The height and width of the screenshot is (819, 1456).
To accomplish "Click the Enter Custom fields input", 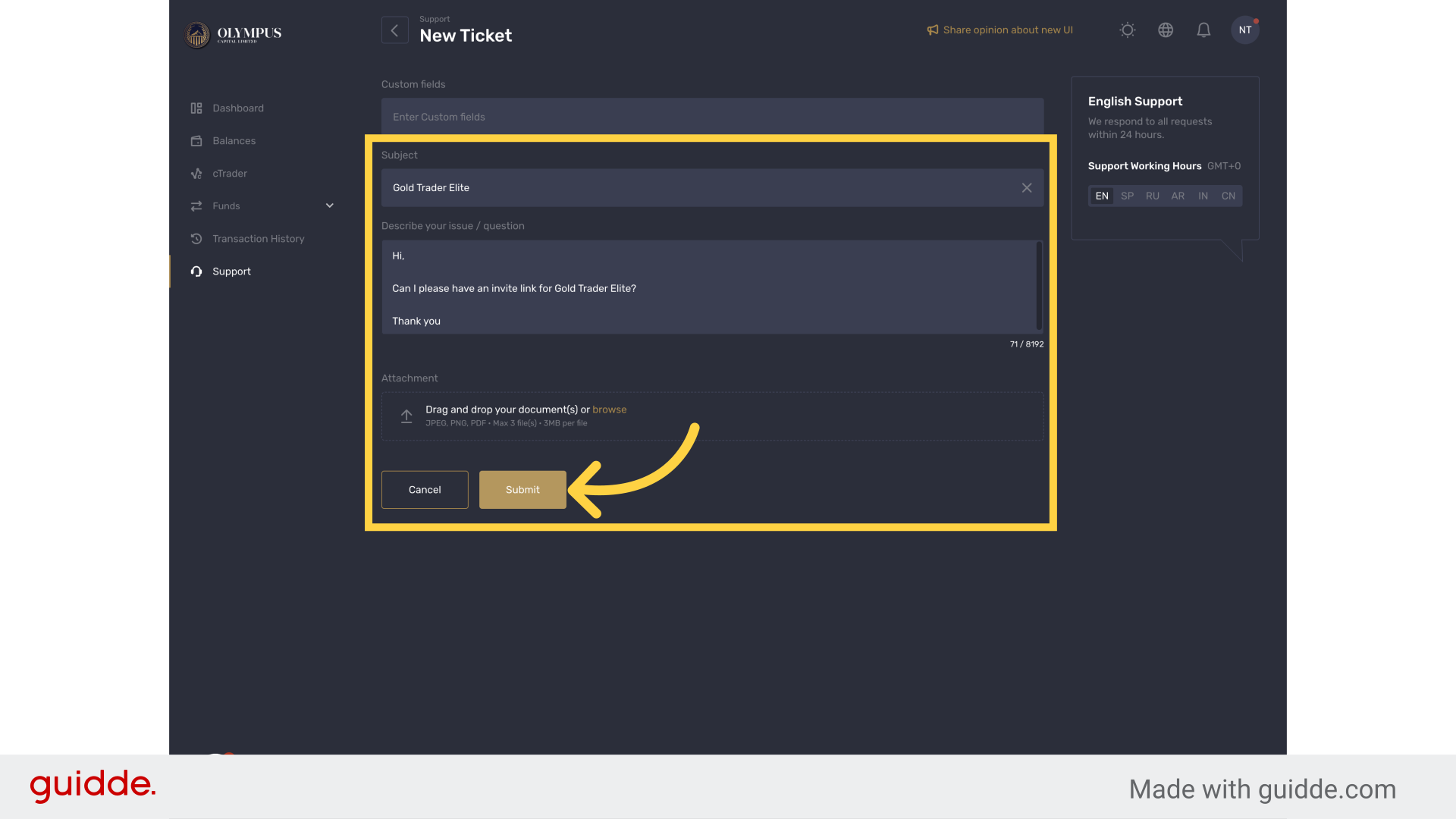I will [712, 117].
